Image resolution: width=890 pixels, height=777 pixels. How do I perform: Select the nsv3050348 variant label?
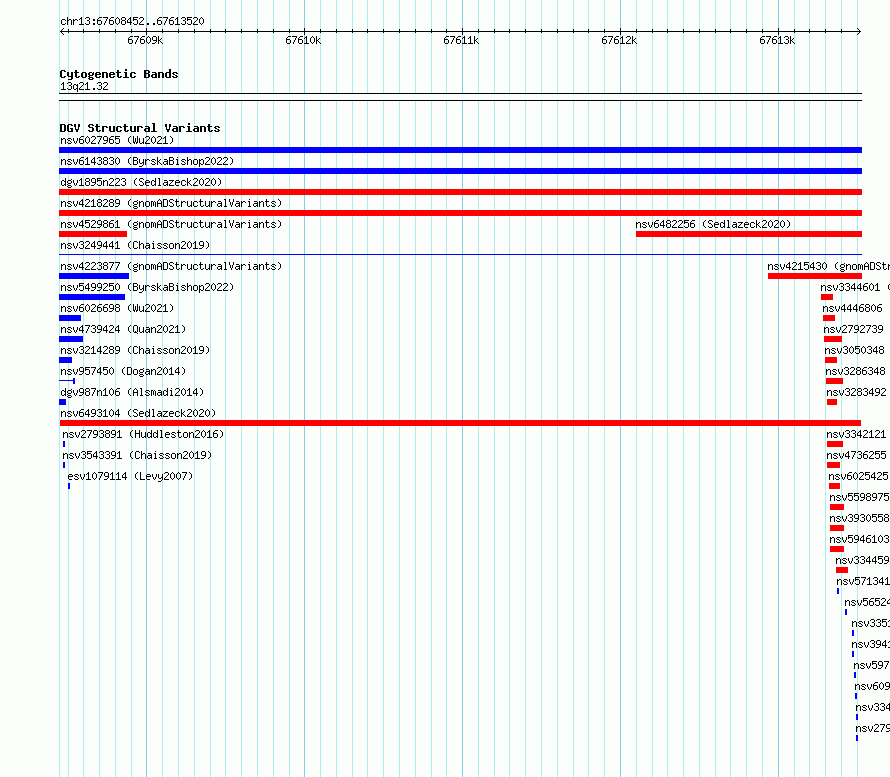[854, 350]
